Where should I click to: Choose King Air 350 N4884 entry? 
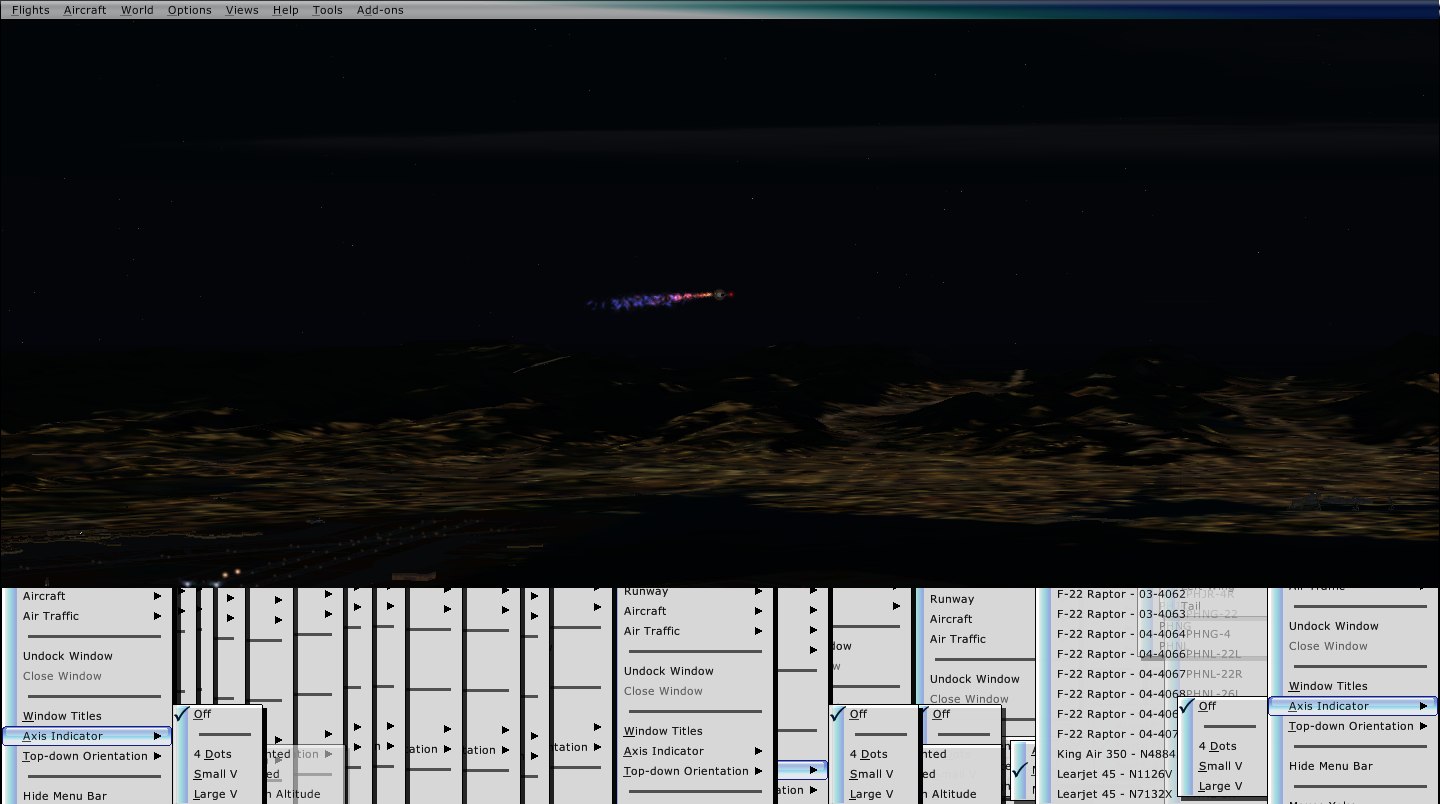point(1114,754)
